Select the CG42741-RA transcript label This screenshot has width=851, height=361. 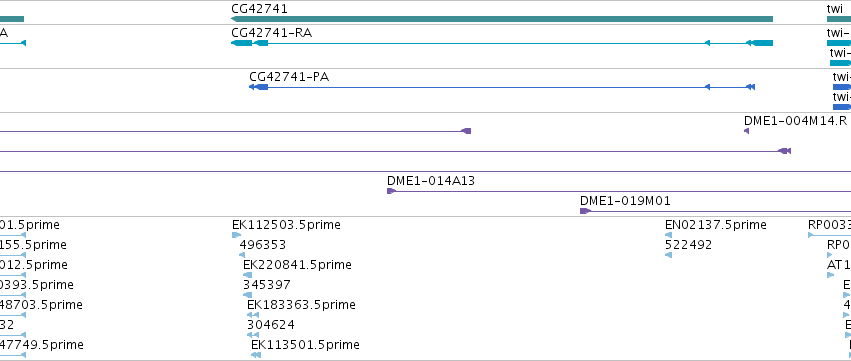[271, 33]
